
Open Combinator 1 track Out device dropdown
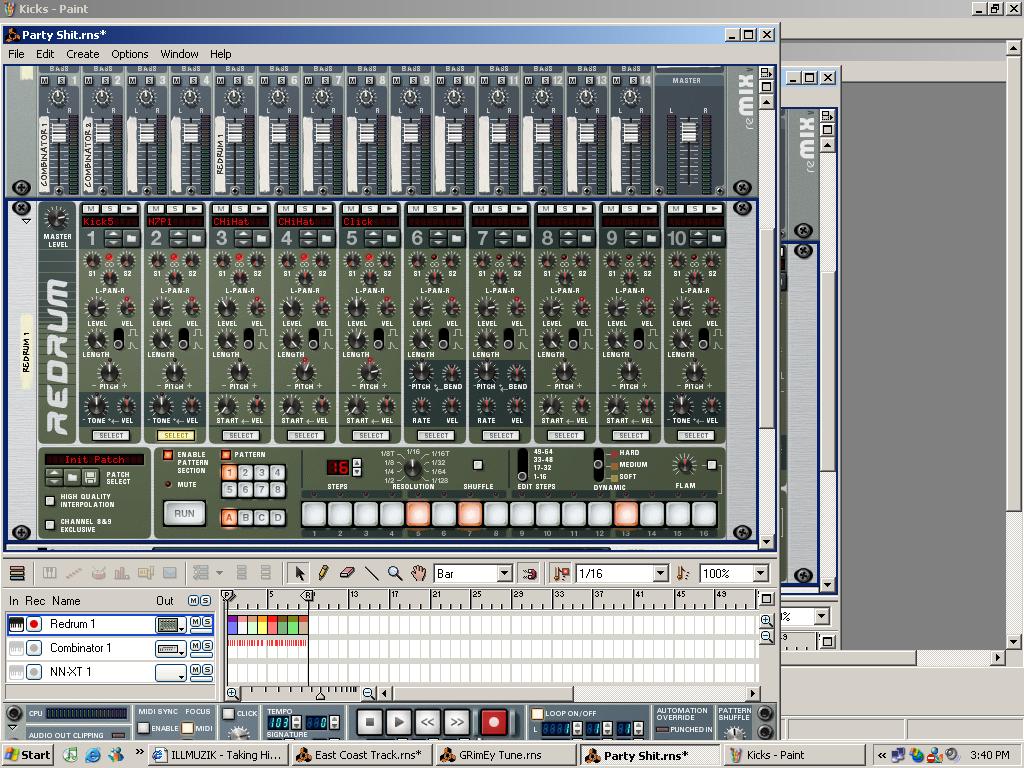(x=171, y=648)
